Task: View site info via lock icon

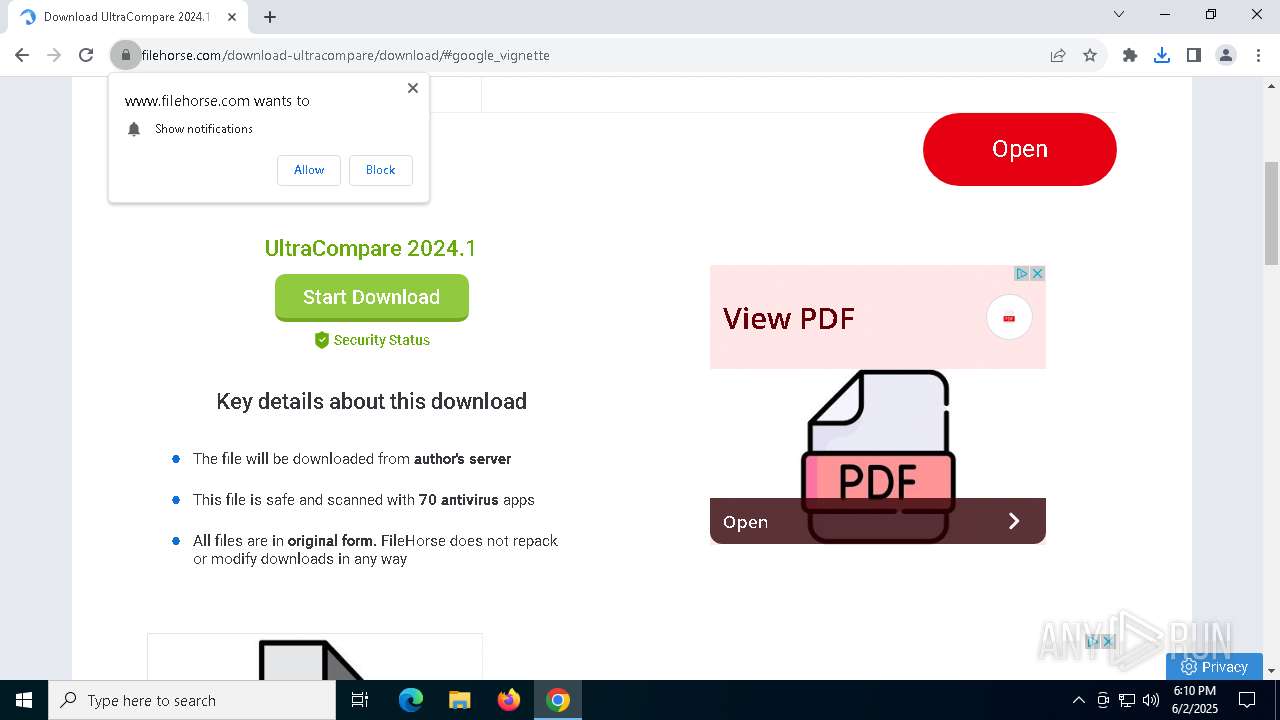Action: point(126,55)
